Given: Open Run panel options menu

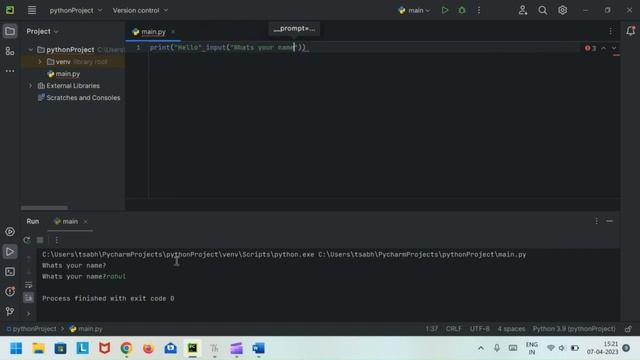Looking at the screenshot, I should point(596,221).
